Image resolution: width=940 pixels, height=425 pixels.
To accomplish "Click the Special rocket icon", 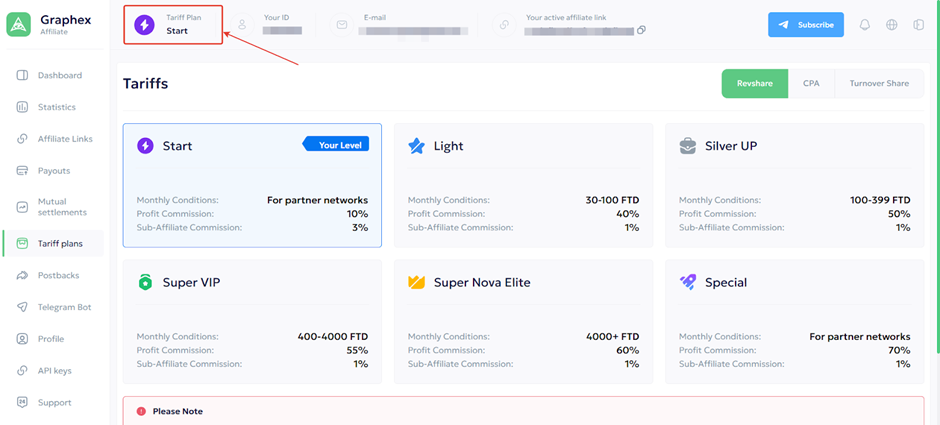I will (688, 283).
